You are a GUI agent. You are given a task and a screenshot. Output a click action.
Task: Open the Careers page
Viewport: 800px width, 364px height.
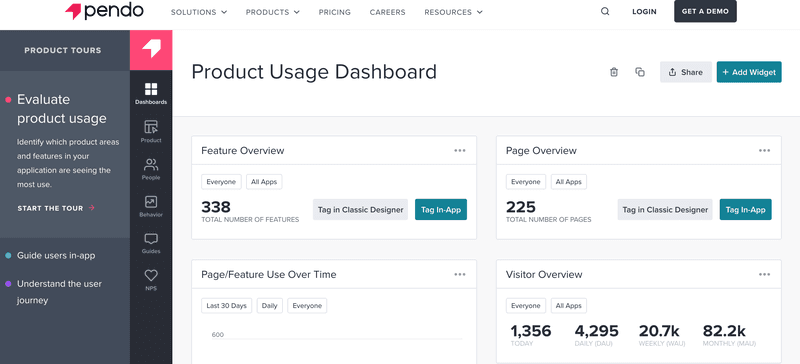pos(388,12)
